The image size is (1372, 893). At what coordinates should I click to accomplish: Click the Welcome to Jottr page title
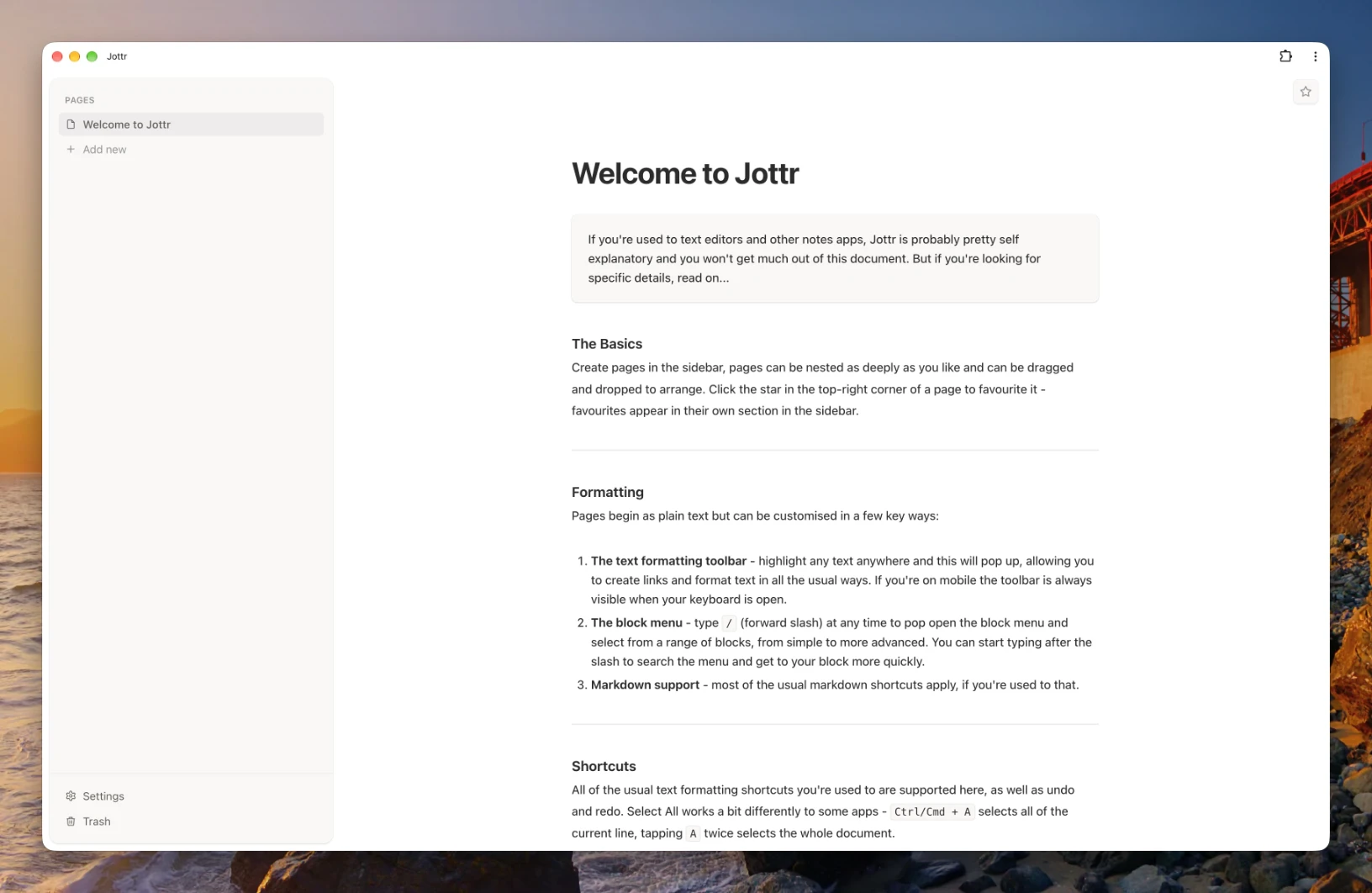(685, 173)
